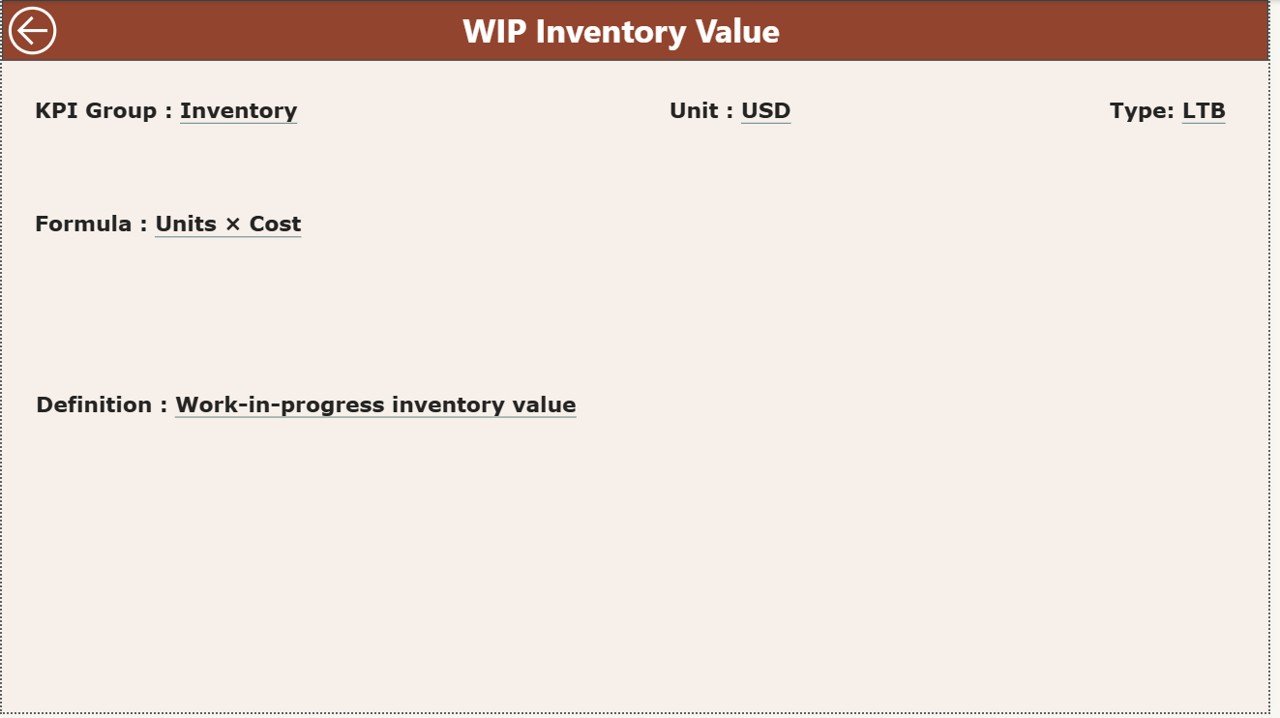Viewport: 1280px width, 718px height.
Task: Click the back arrow icon
Action: 32,31
